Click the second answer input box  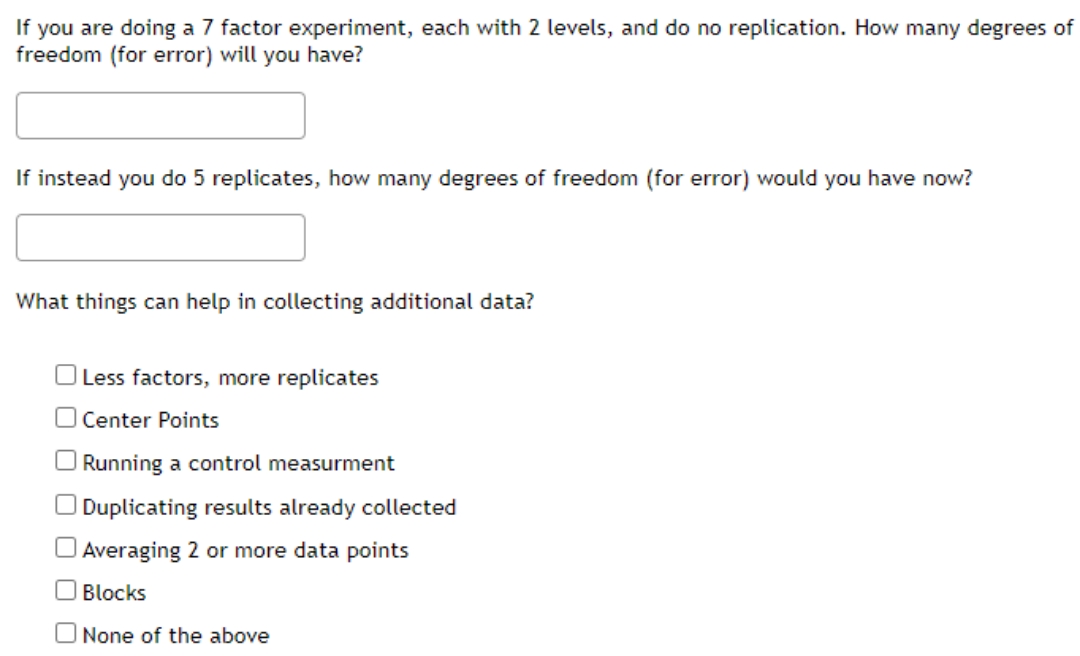[160, 237]
